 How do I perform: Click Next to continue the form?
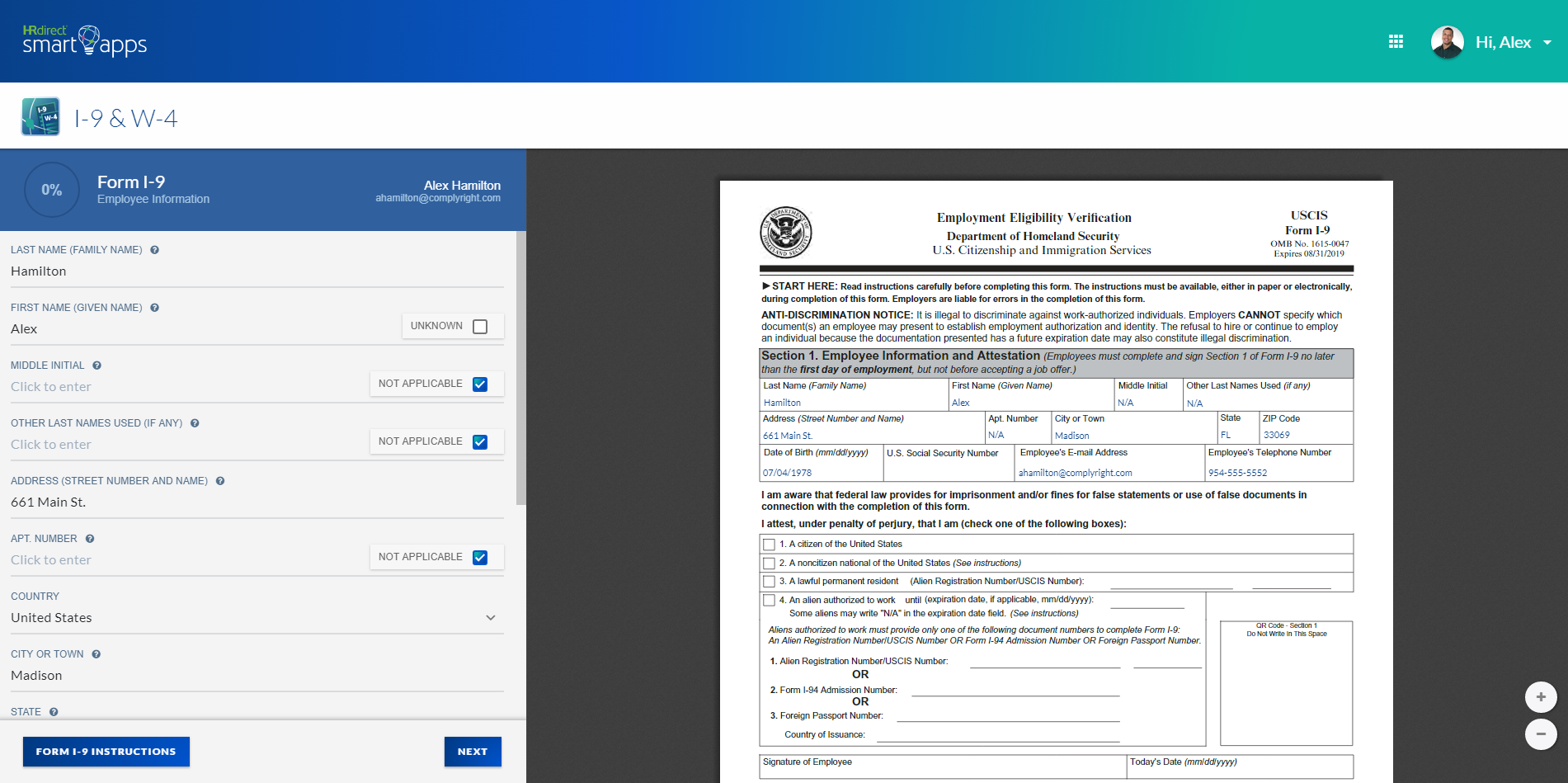[472, 752]
